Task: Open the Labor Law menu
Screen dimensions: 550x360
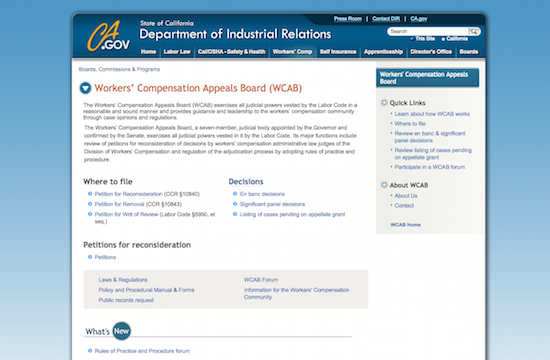Action: pos(177,52)
